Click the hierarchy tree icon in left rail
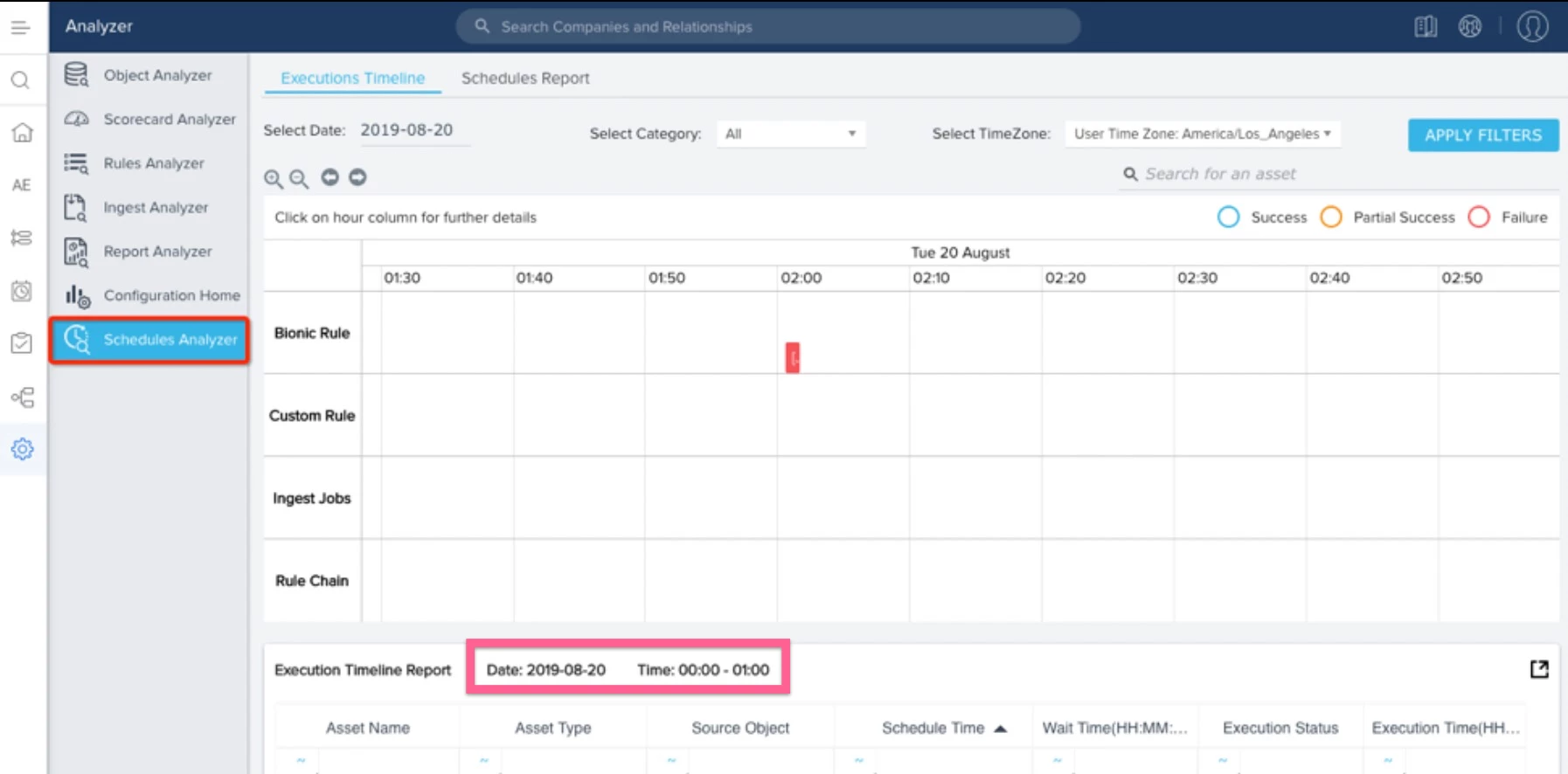The height and width of the screenshot is (774, 1568). 22,397
